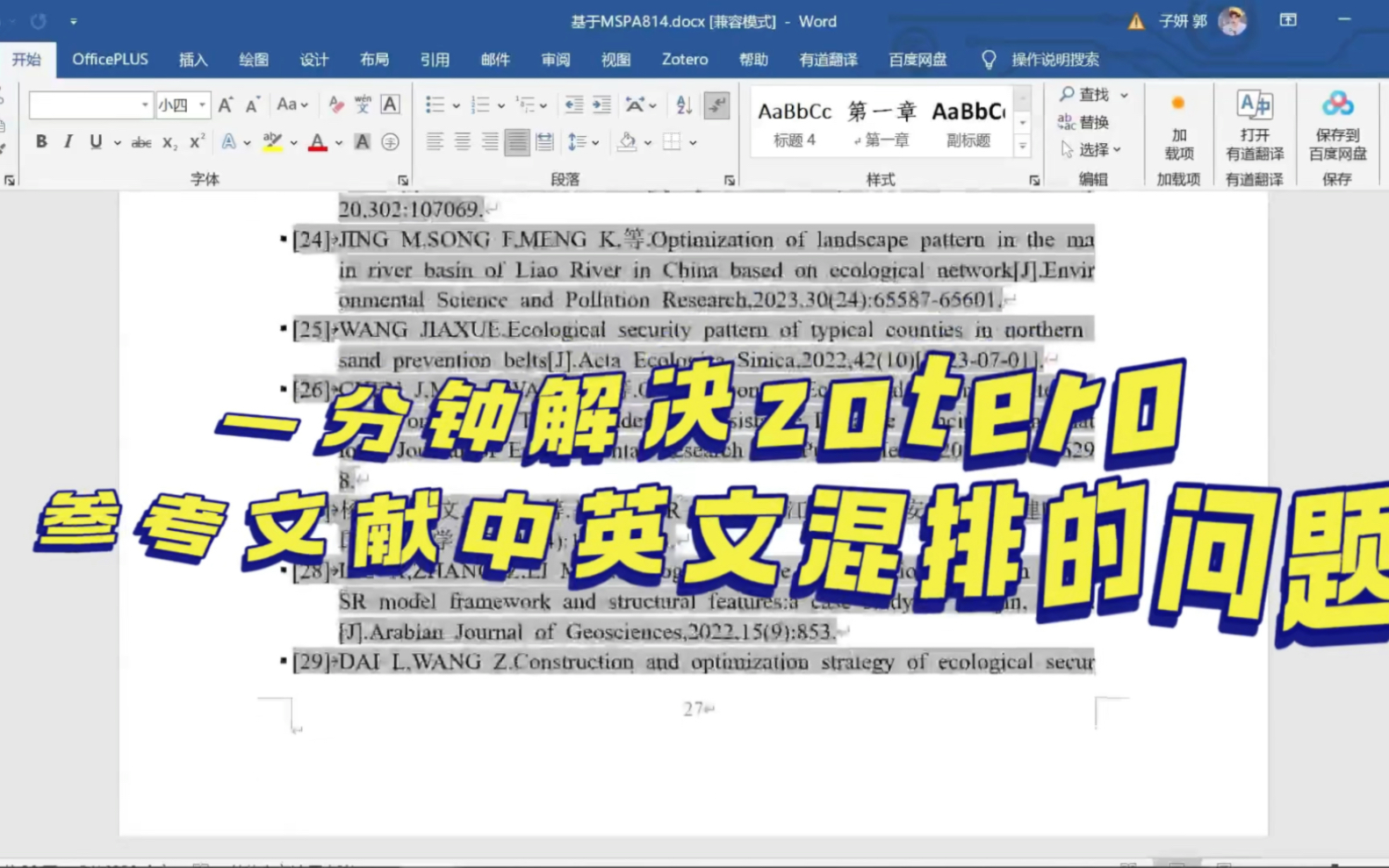Toggle bold formatting
Screen dimensions: 1389x868
40,142
